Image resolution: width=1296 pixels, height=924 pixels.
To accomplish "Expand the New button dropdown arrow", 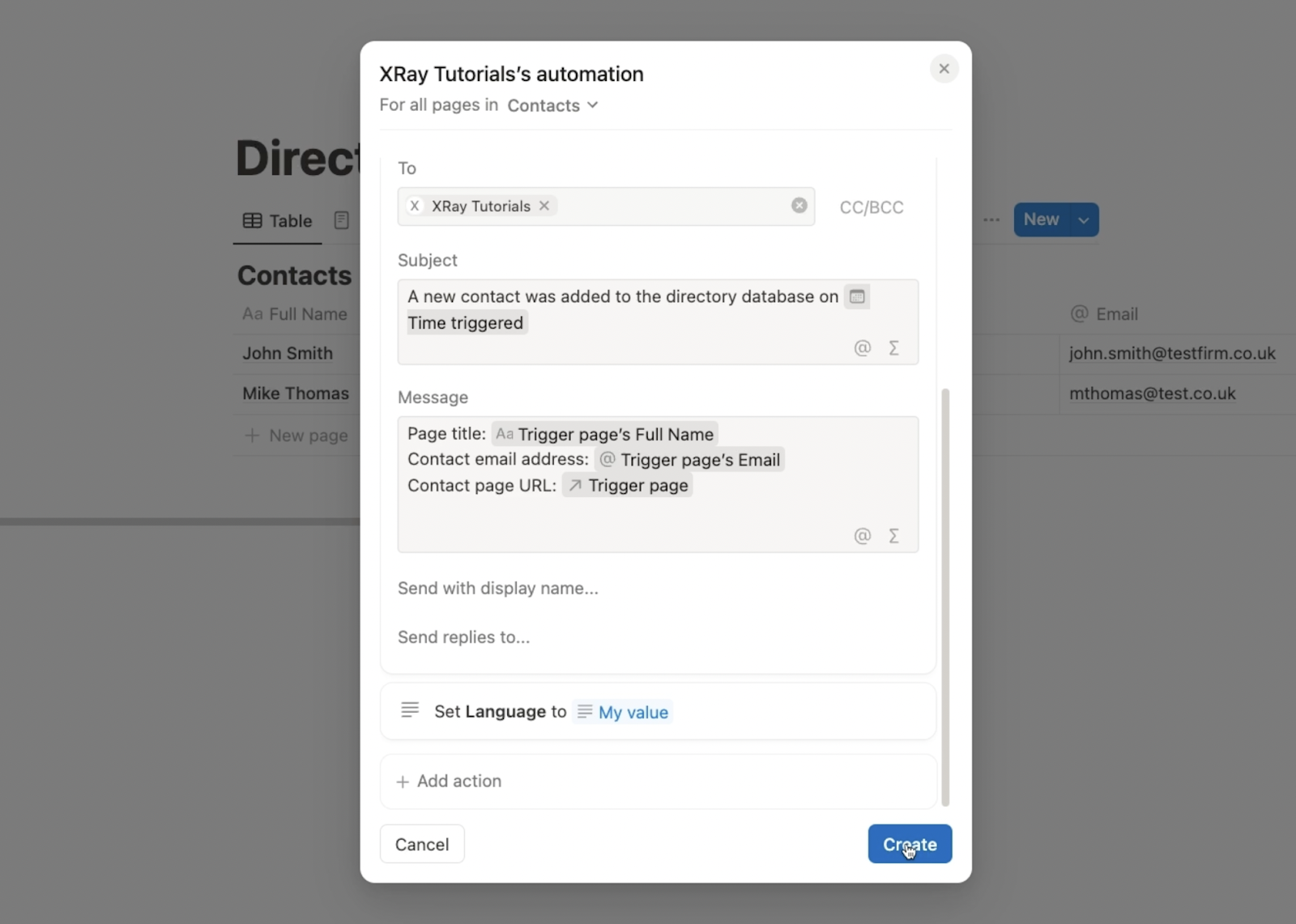I will click(x=1084, y=220).
